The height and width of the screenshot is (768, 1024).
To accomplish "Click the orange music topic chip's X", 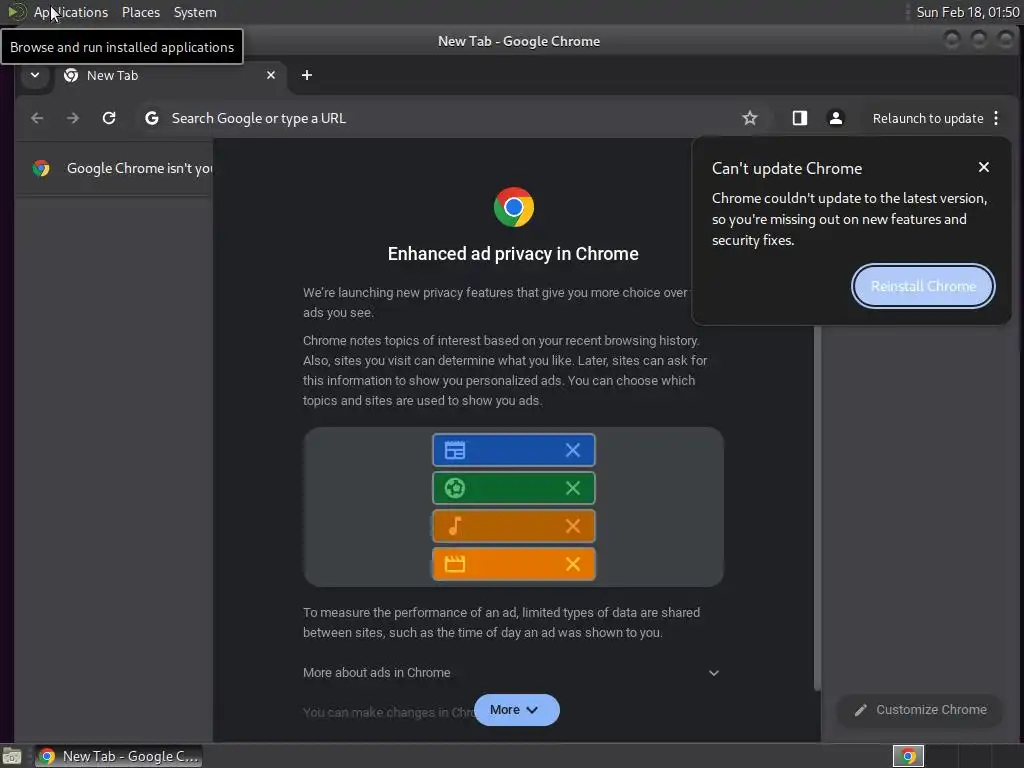I will click(573, 526).
